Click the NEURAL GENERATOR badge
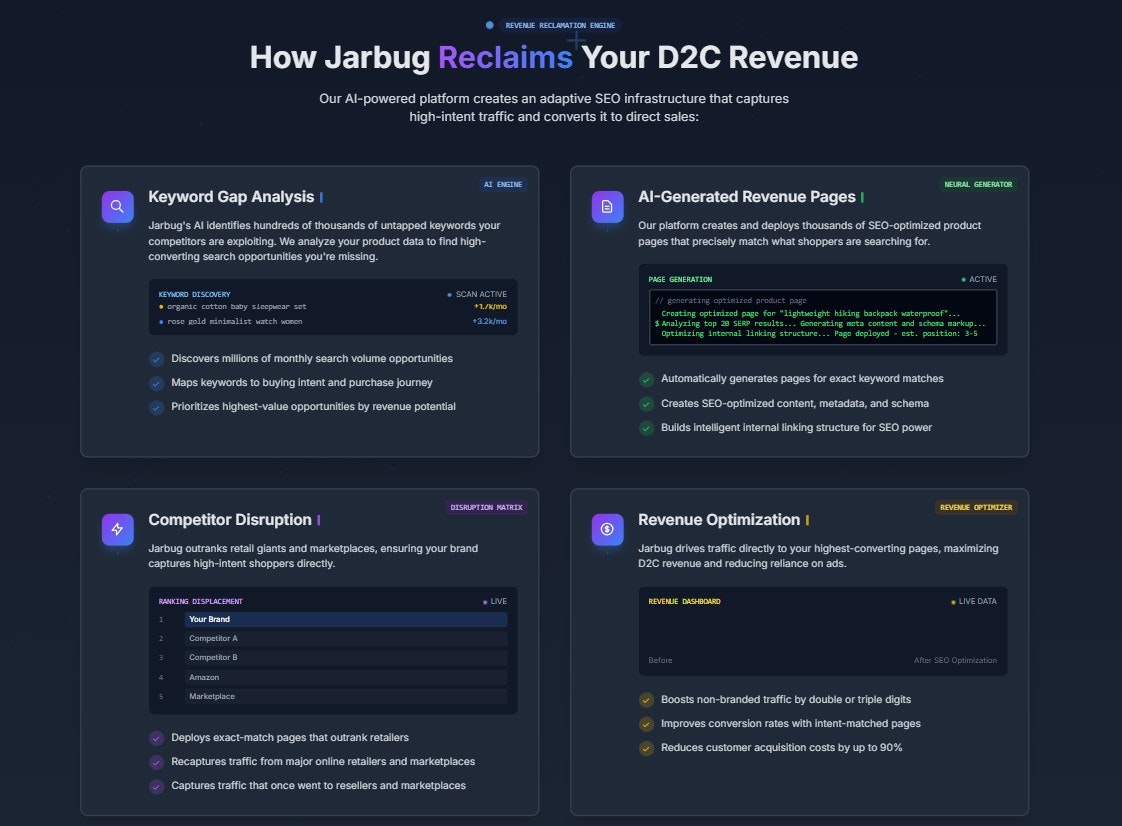1122x826 pixels. (x=977, y=185)
